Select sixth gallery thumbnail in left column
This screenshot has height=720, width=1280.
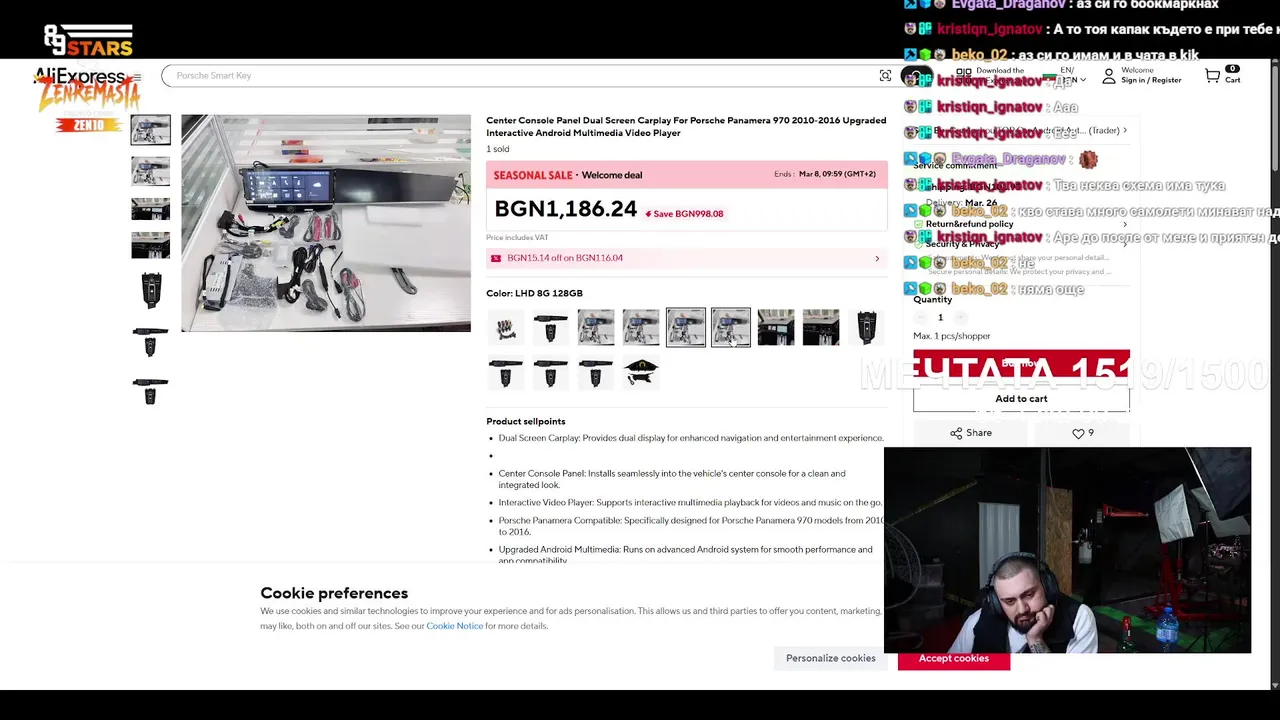150,342
